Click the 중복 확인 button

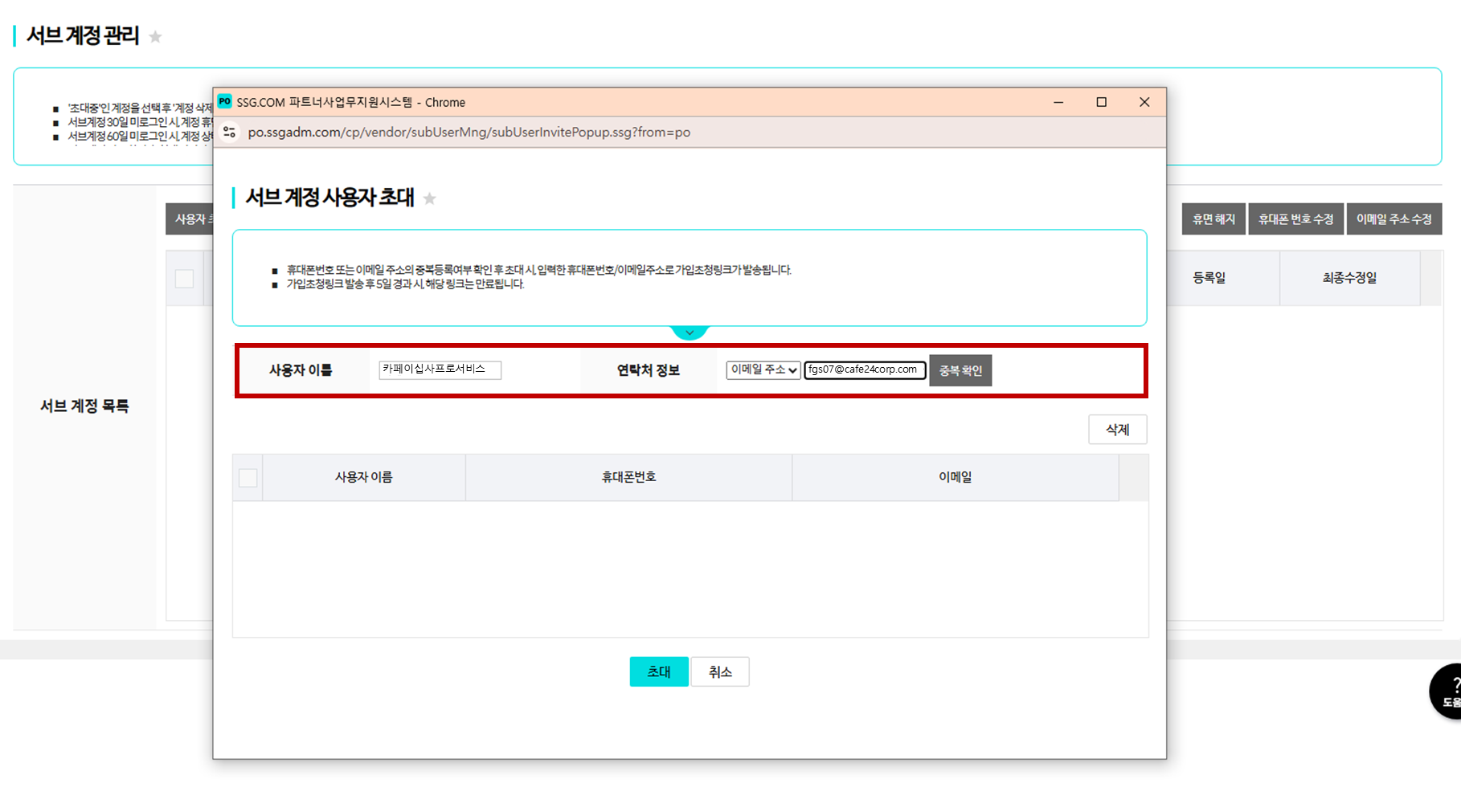click(x=960, y=370)
